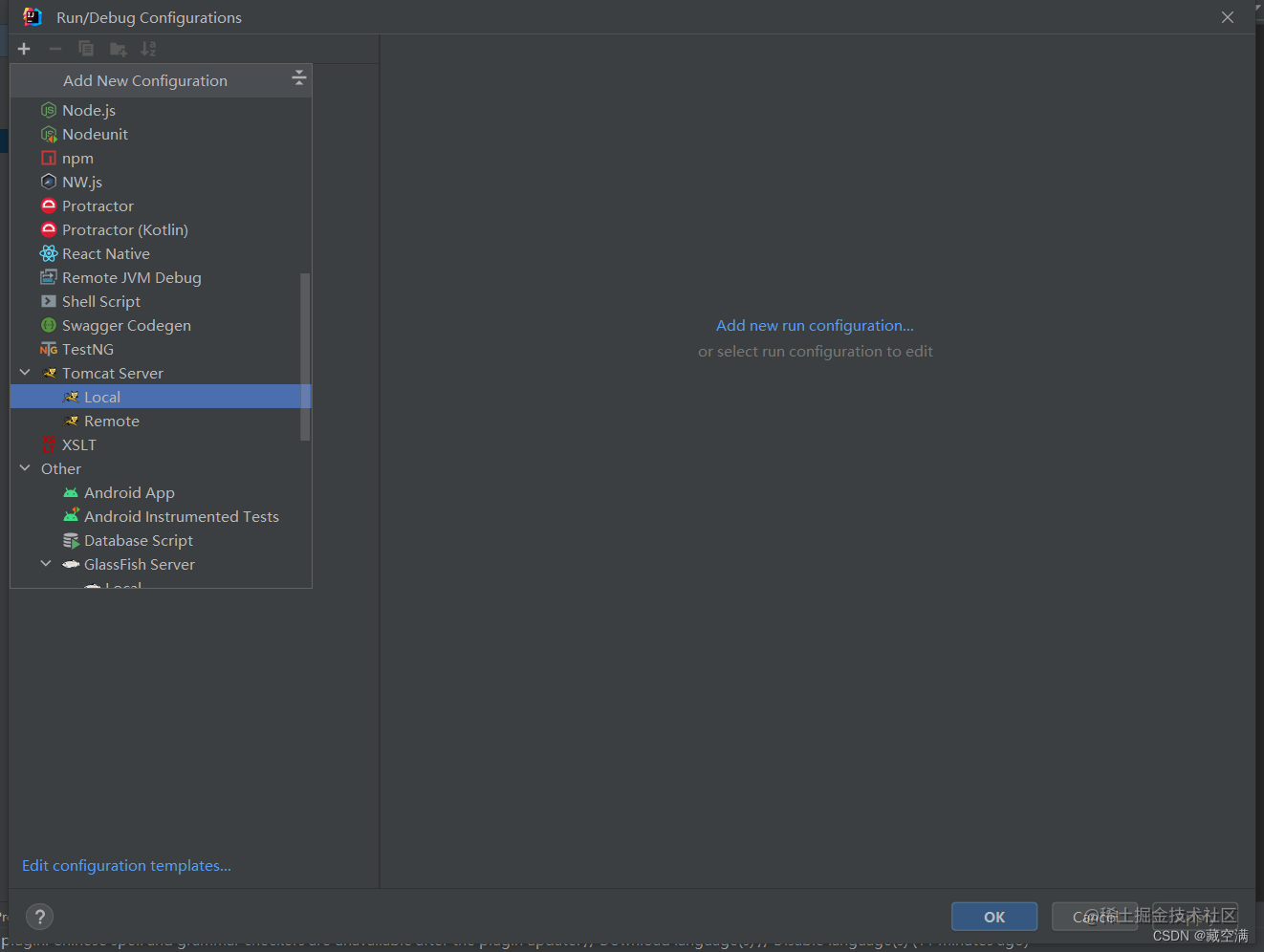This screenshot has height=952, width=1264.
Task: Click the configuration list vertical scrollbar
Action: point(305,357)
